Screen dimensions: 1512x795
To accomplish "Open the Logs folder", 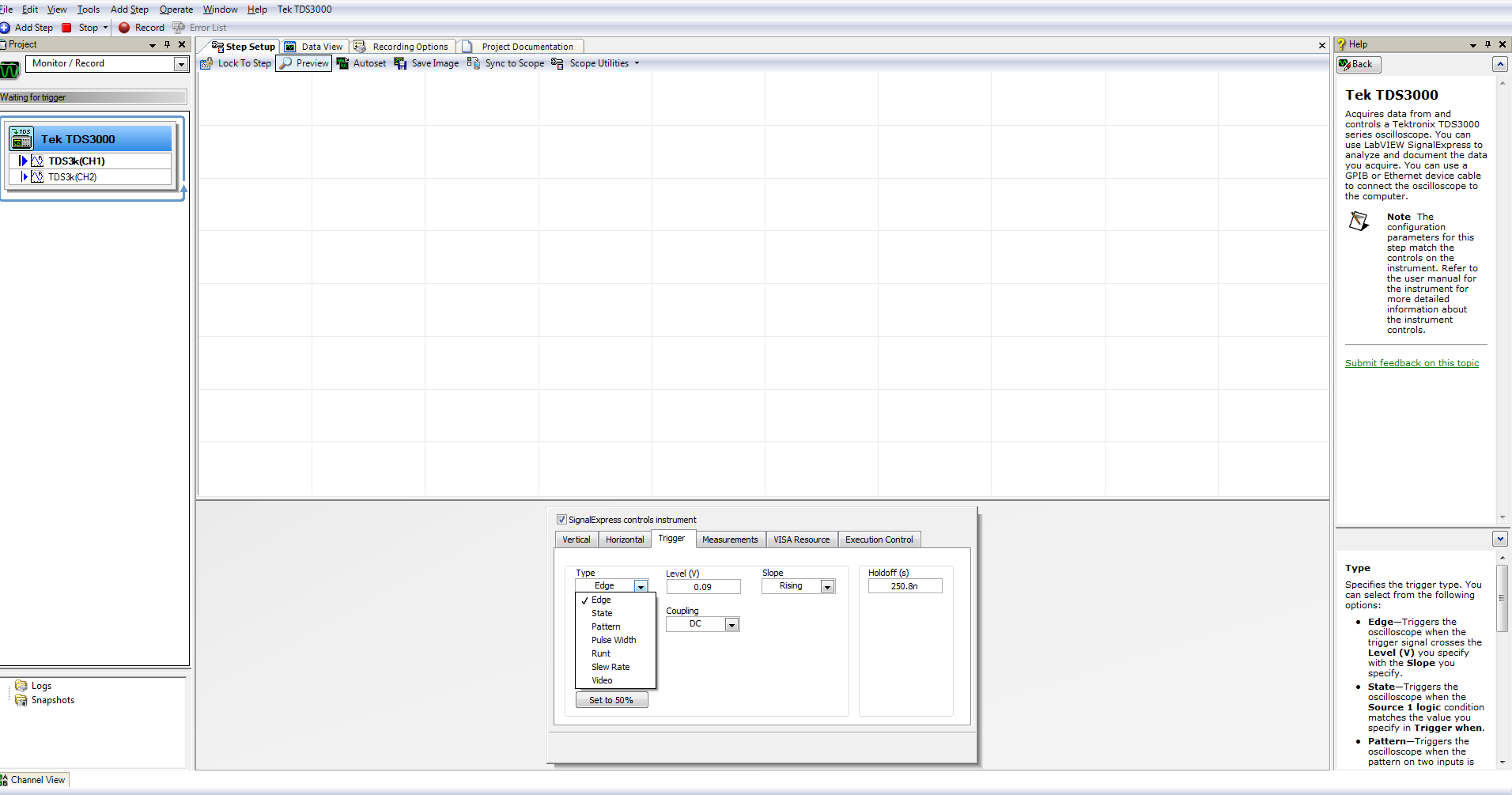I will [21, 686].
